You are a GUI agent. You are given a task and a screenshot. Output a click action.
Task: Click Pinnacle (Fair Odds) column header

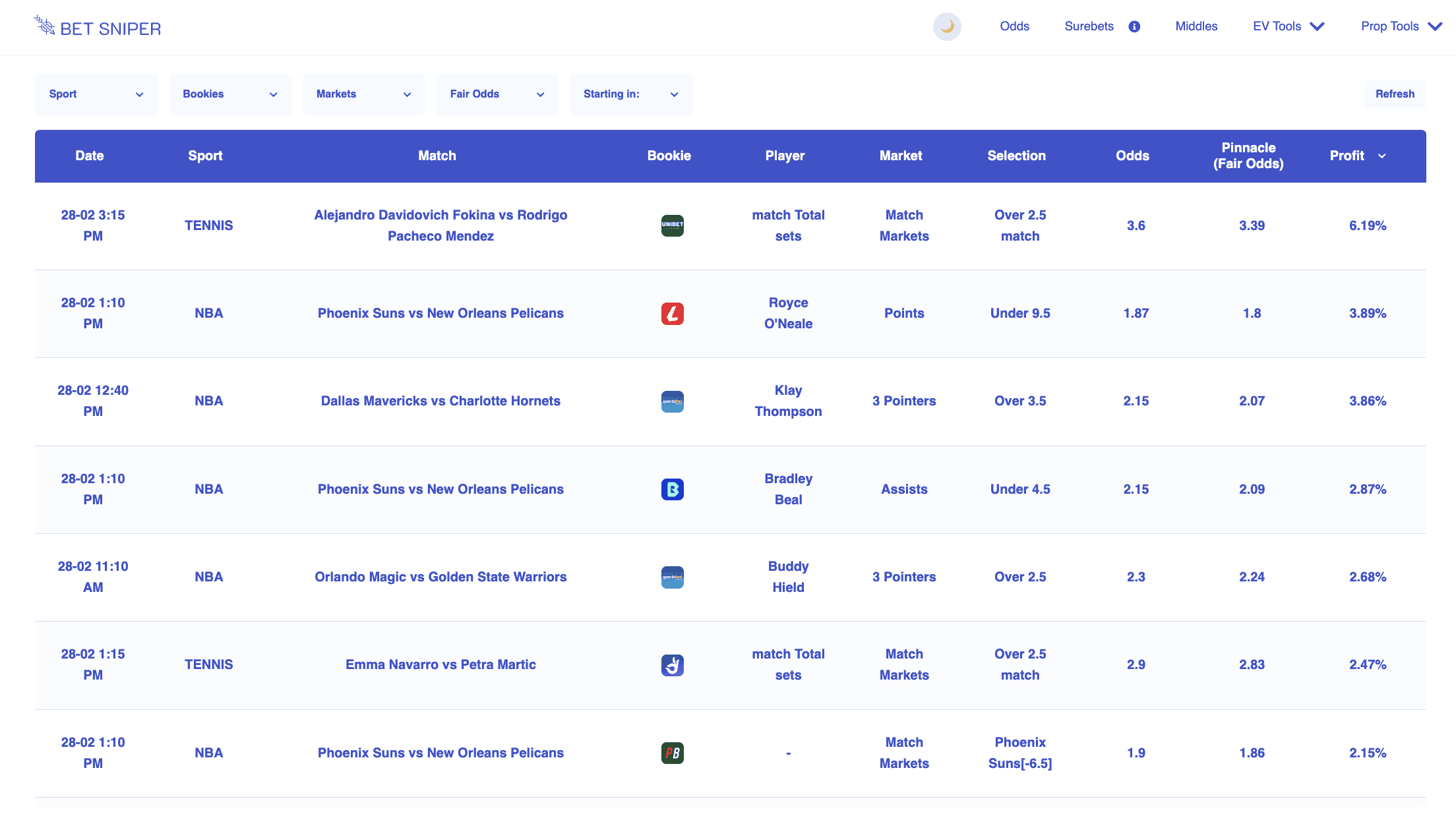[1248, 156]
